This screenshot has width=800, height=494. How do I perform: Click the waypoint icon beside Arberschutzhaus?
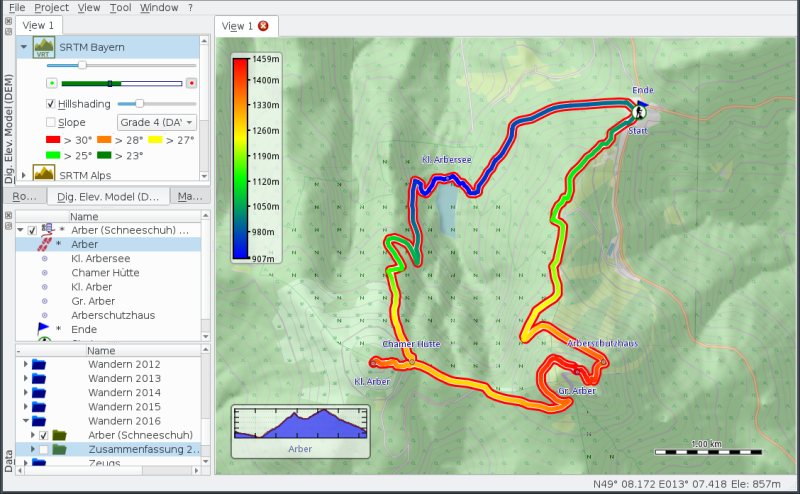coord(44,315)
